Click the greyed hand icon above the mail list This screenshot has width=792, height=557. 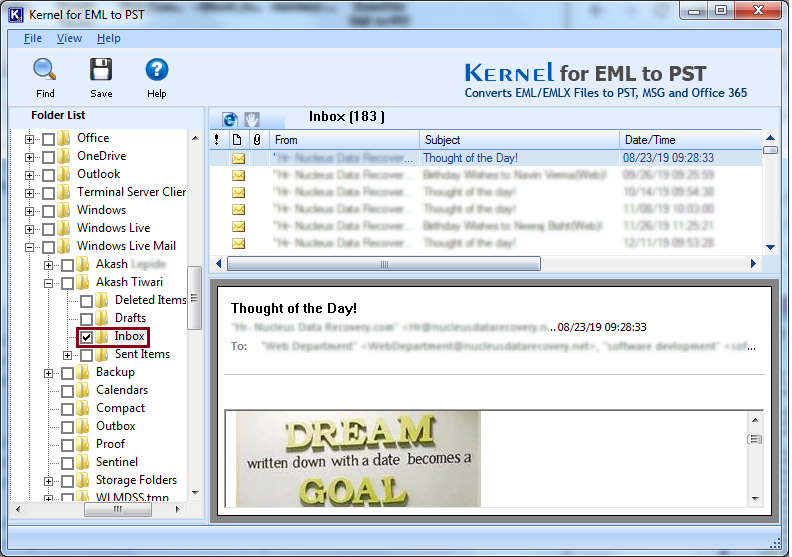pos(252,120)
